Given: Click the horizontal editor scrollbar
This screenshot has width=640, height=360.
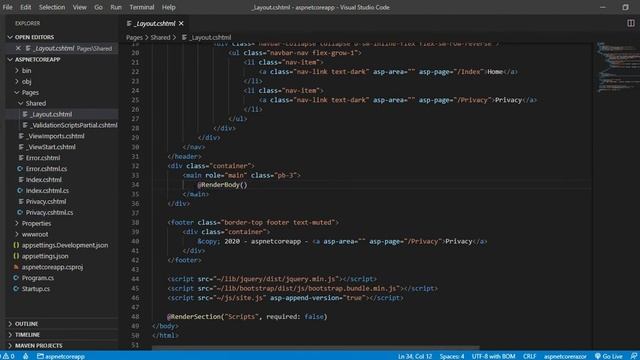Looking at the screenshot, I should tap(316, 348).
